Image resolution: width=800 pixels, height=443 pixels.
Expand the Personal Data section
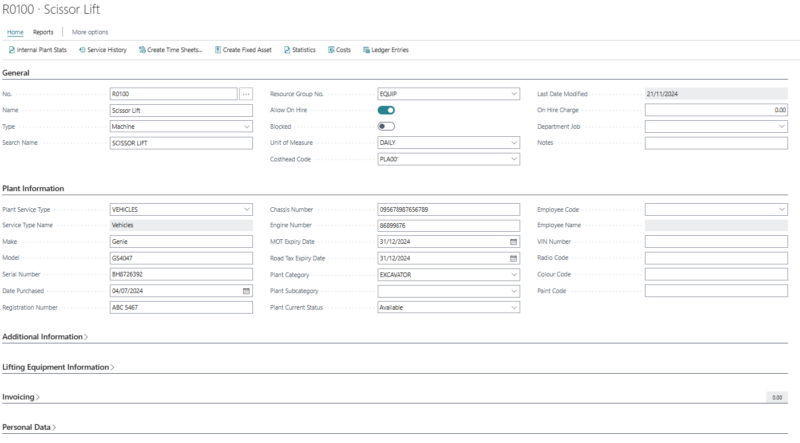pyautogui.click(x=29, y=427)
